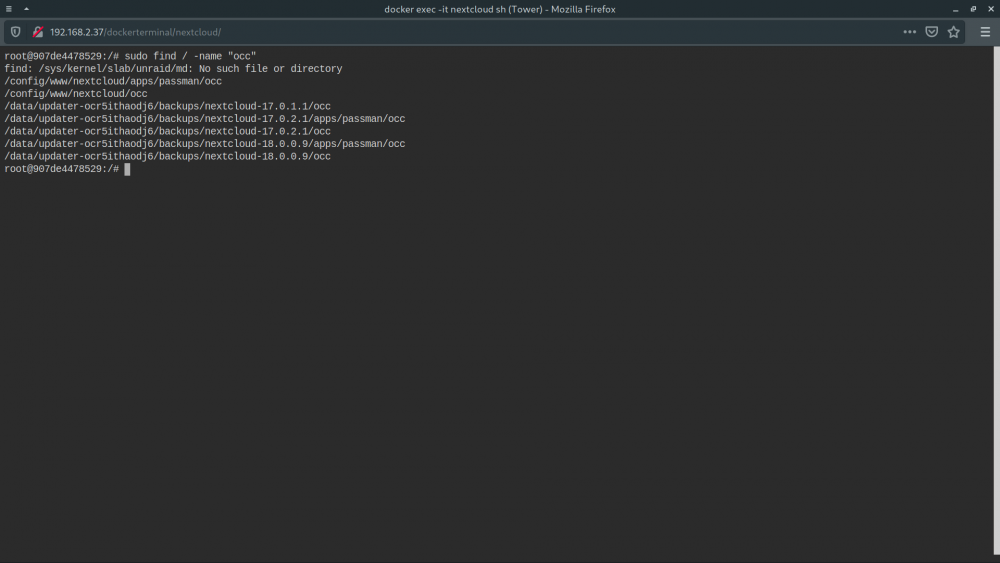
Task: Open the Firefox hamburger menu
Action: tap(985, 32)
